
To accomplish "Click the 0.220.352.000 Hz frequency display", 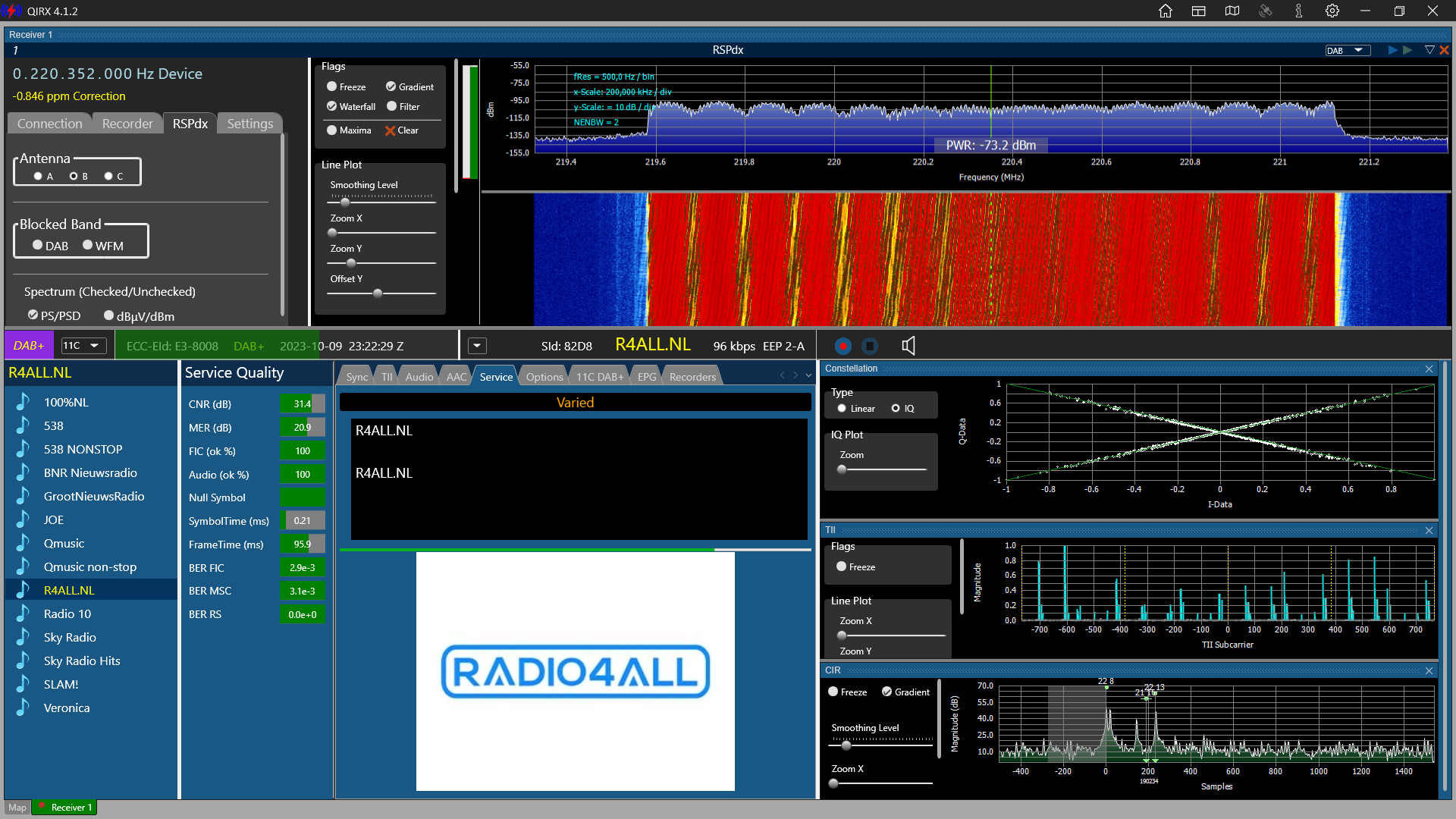I will [x=107, y=74].
